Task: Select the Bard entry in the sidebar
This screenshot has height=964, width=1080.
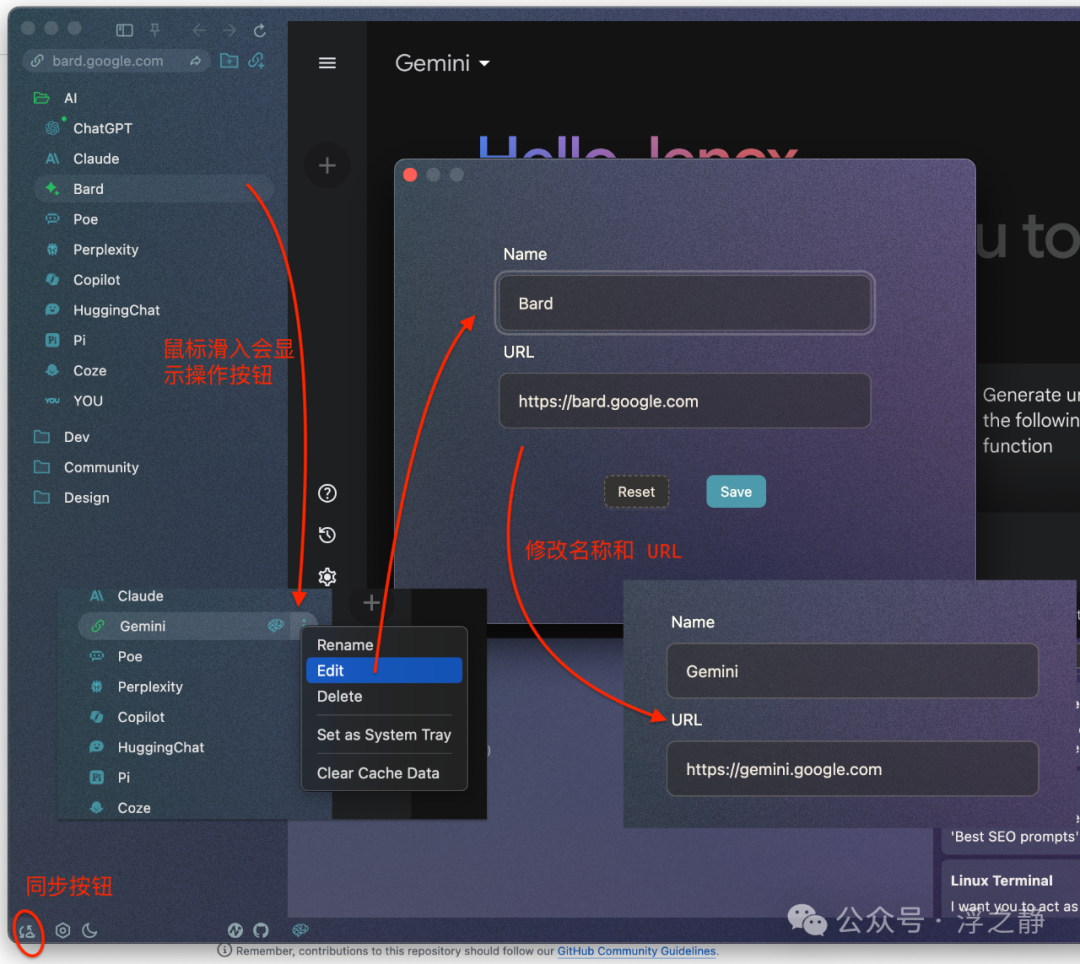Action: (x=153, y=189)
